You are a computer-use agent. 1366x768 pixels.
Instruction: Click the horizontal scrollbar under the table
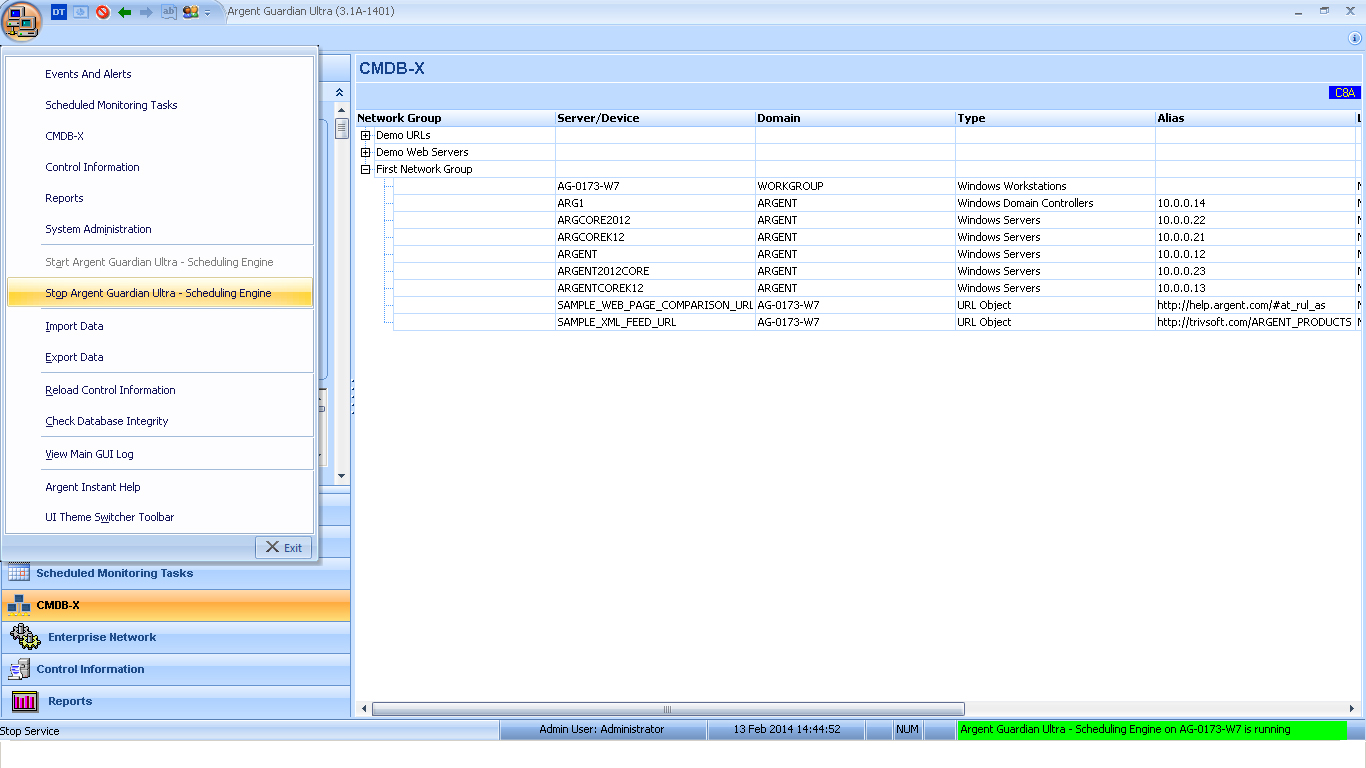click(x=667, y=709)
